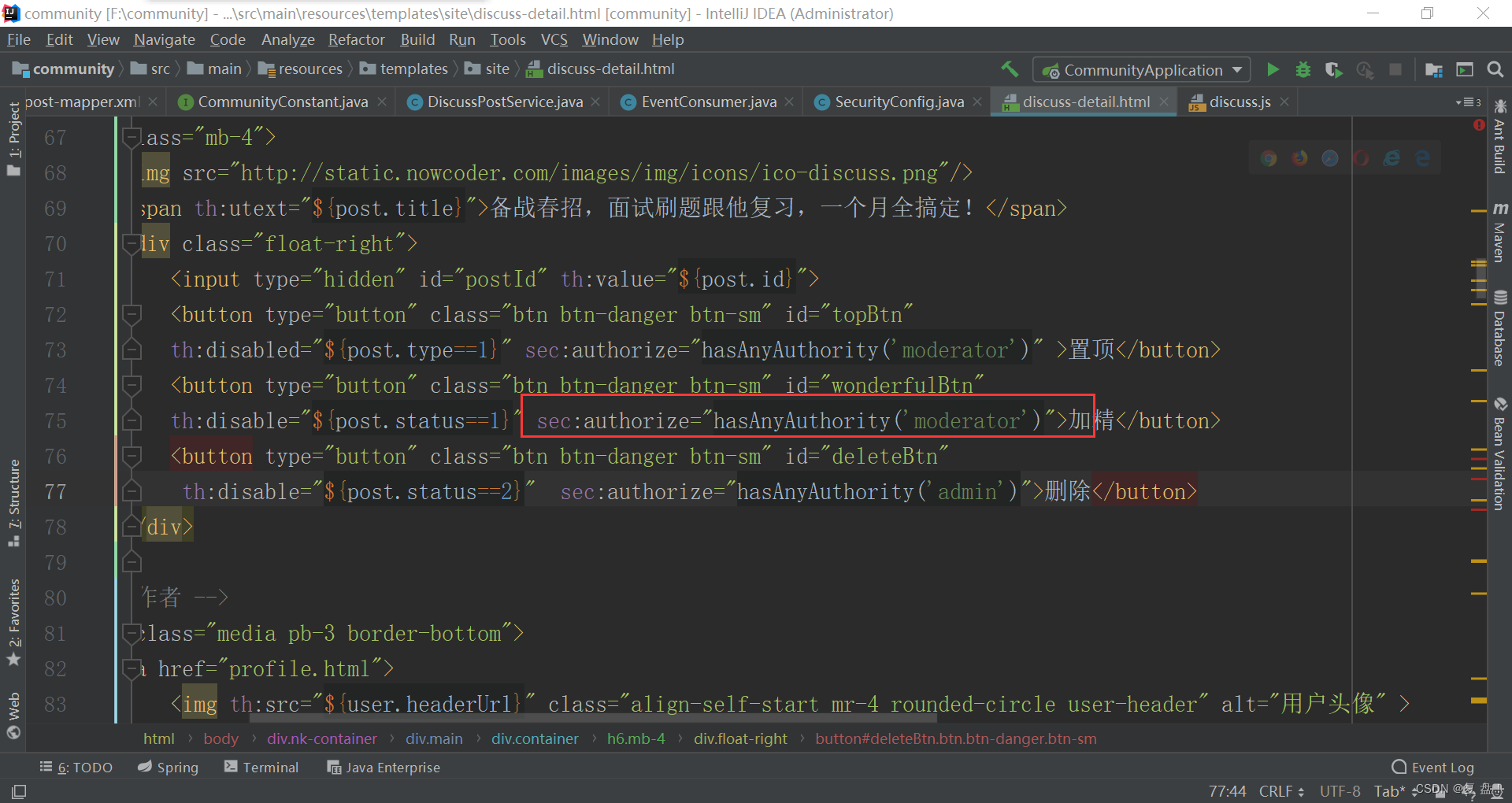Run CommunityApplication with green play icon
The image size is (1512, 803).
[1273, 69]
